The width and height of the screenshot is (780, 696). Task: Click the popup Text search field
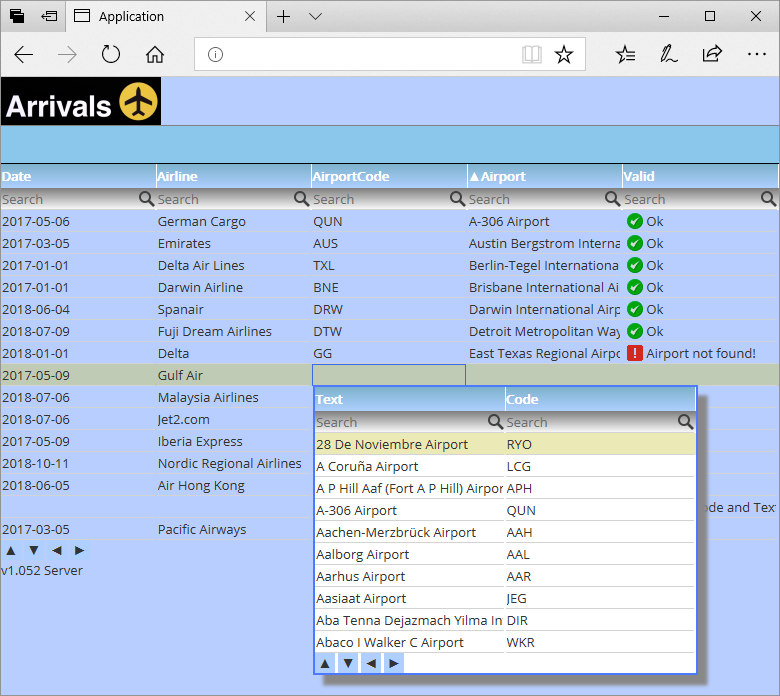pyautogui.click(x=401, y=422)
